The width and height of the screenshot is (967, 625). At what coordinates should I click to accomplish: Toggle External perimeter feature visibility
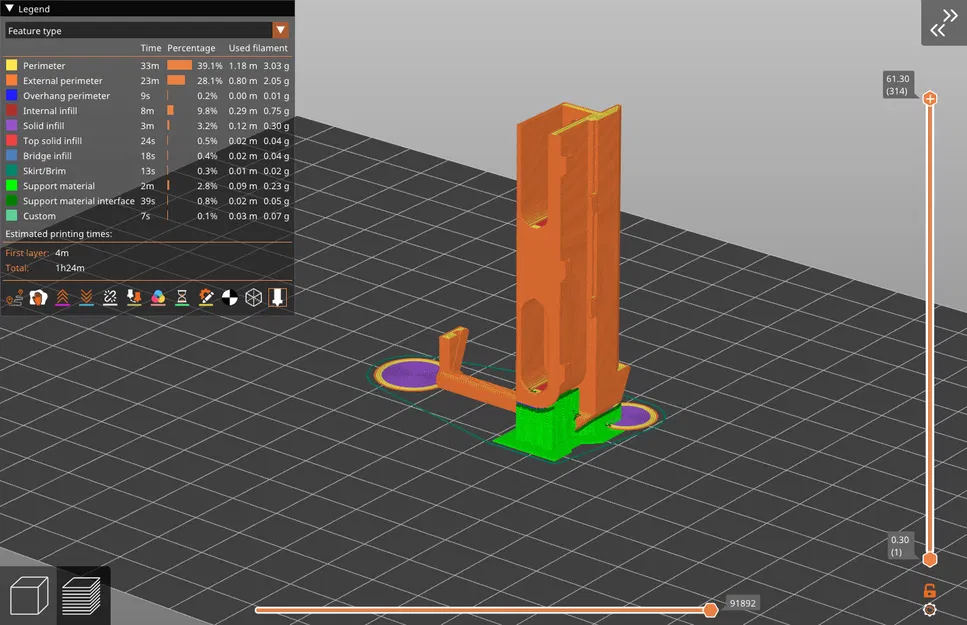pyautogui.click(x=147, y=80)
